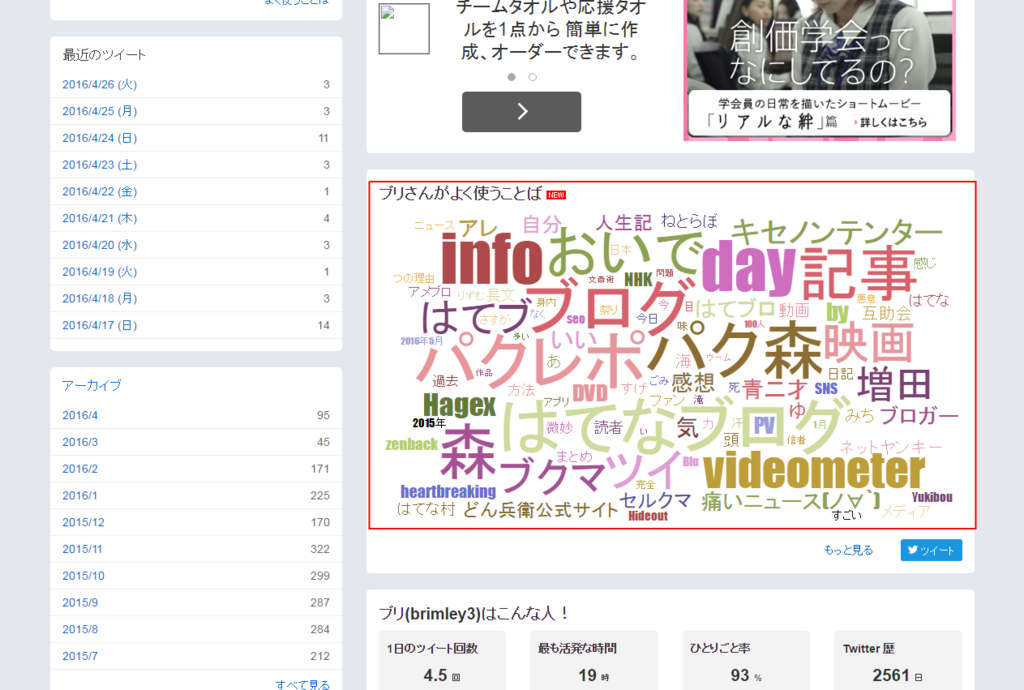Open tweets from 2016/4/24 (日)
The width and height of the screenshot is (1024, 690).
click(x=99, y=138)
